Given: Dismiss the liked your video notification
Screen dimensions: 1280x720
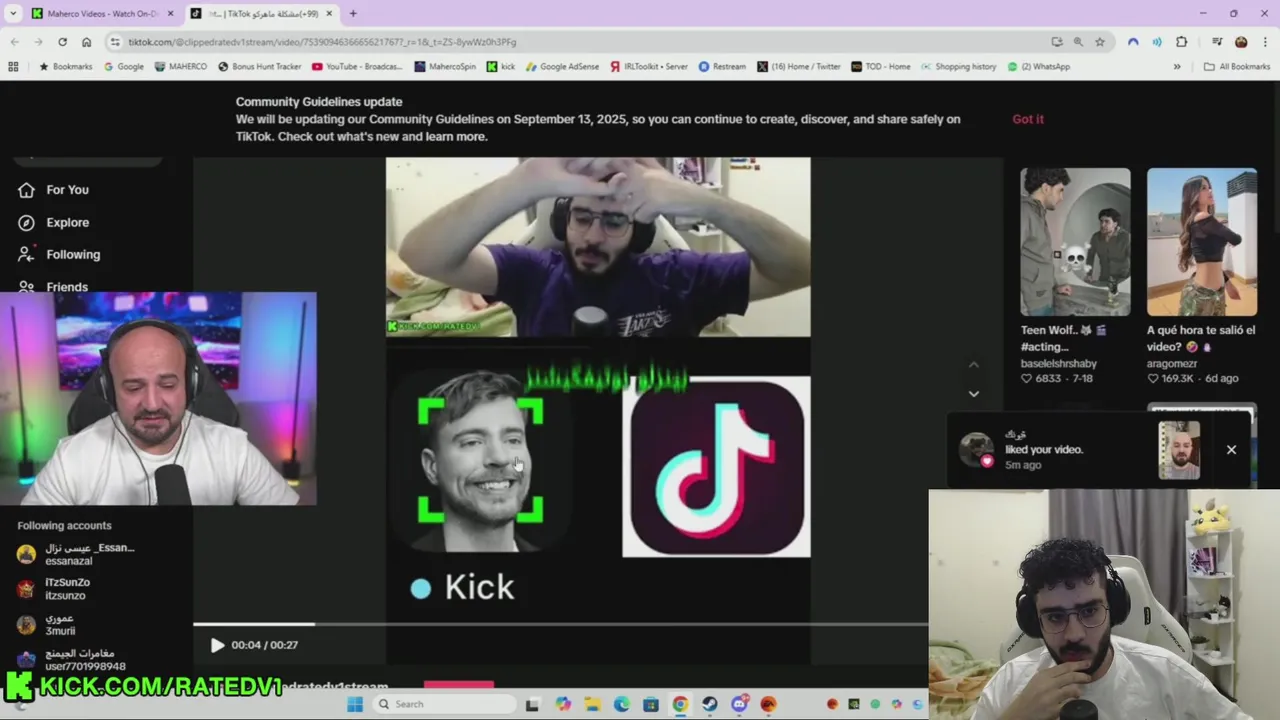Looking at the screenshot, I should 1231,450.
